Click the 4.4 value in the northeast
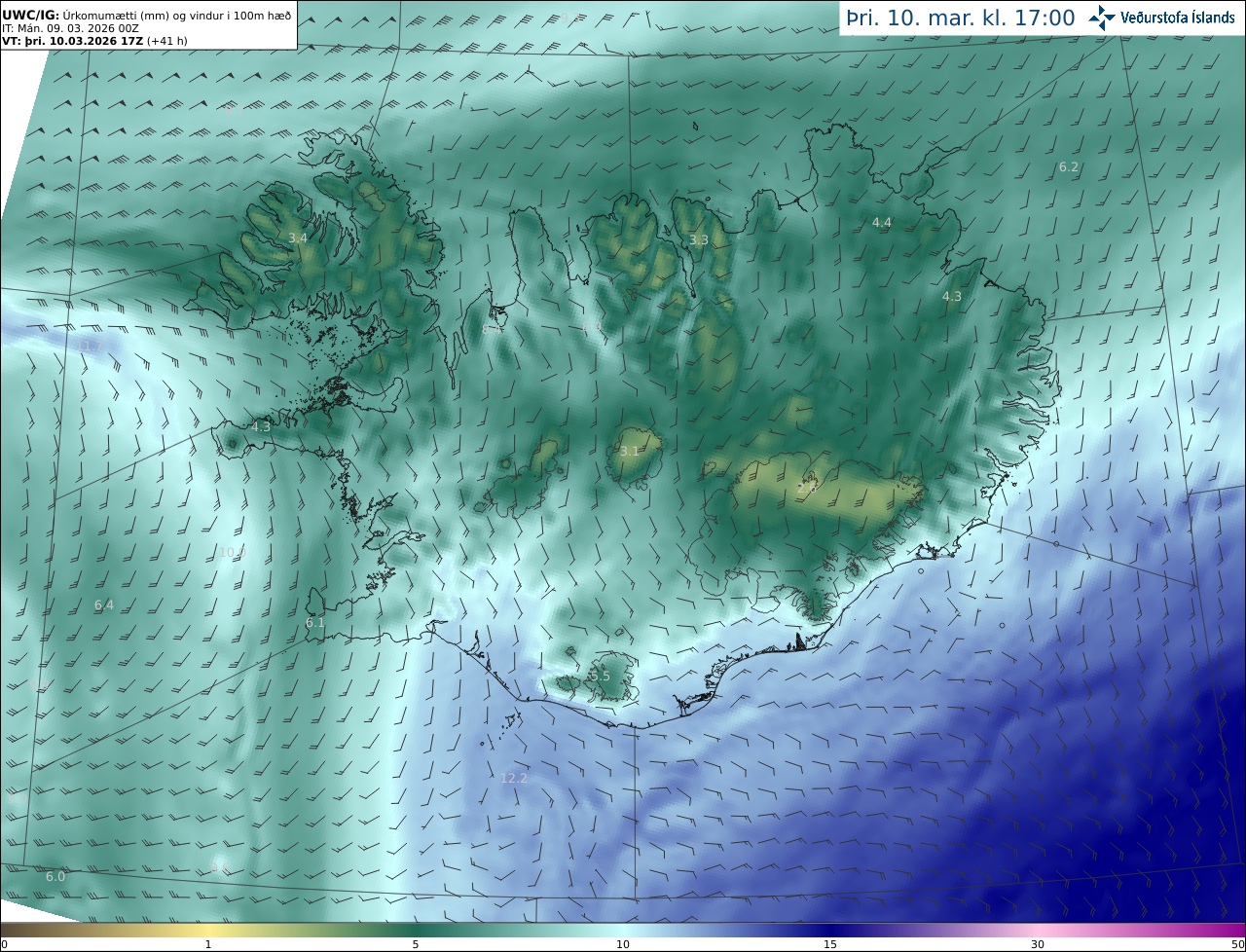This screenshot has height=952, width=1246. click(881, 223)
